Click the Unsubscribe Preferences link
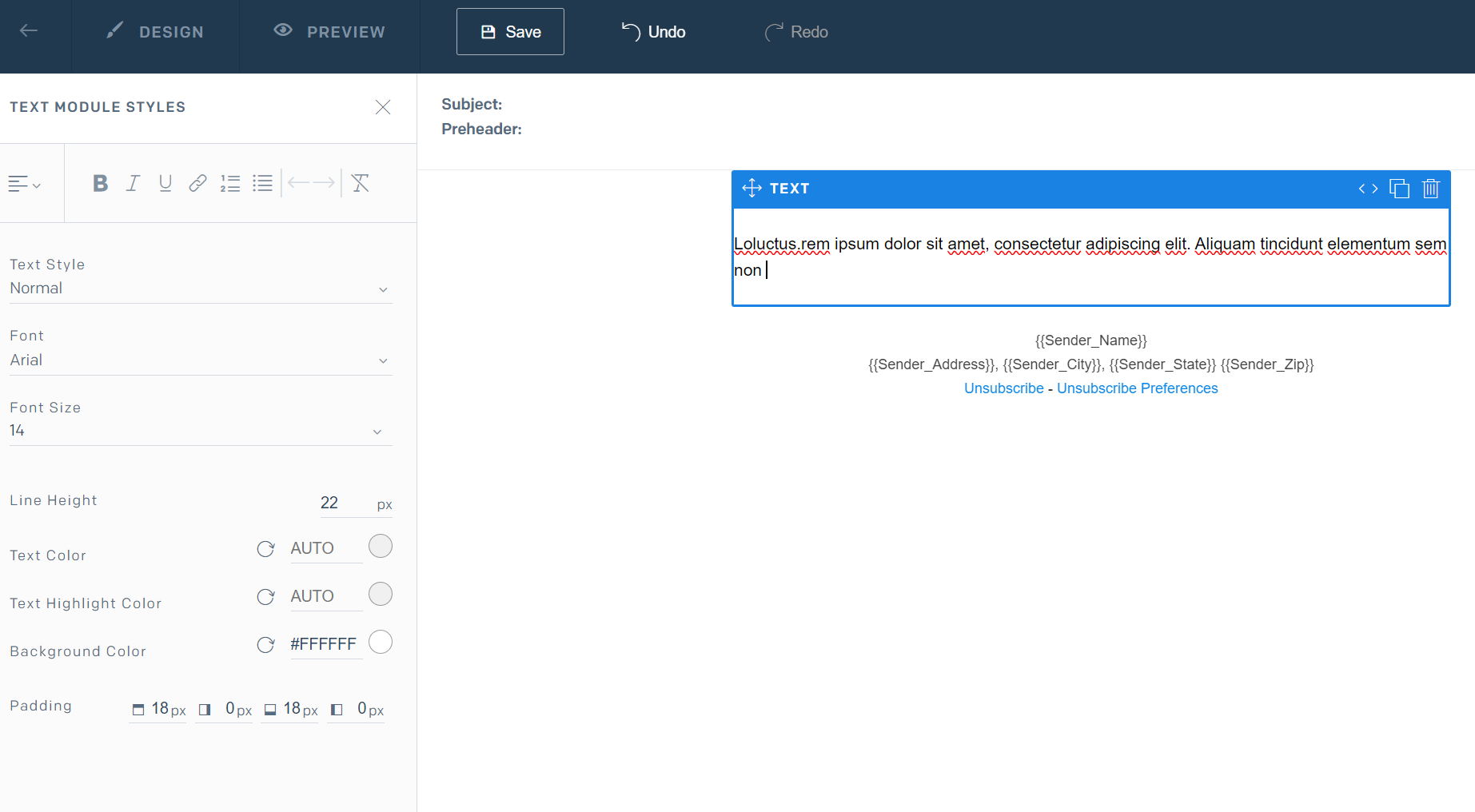This screenshot has width=1475, height=812. [x=1137, y=388]
